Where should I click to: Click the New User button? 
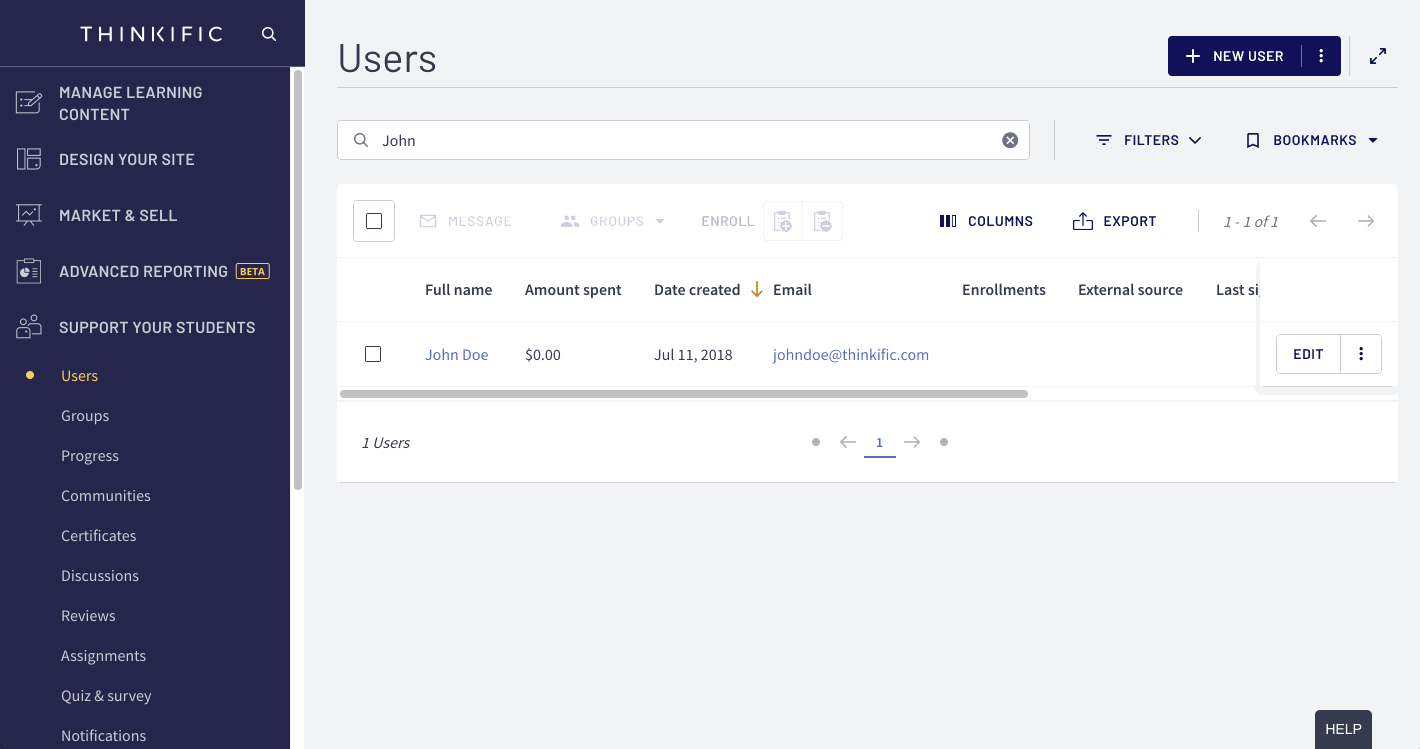point(1235,56)
